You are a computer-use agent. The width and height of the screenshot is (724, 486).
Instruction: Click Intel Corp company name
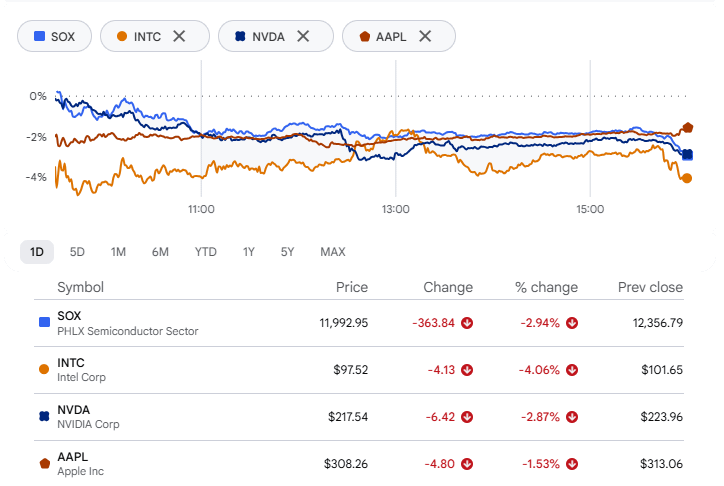[81, 377]
